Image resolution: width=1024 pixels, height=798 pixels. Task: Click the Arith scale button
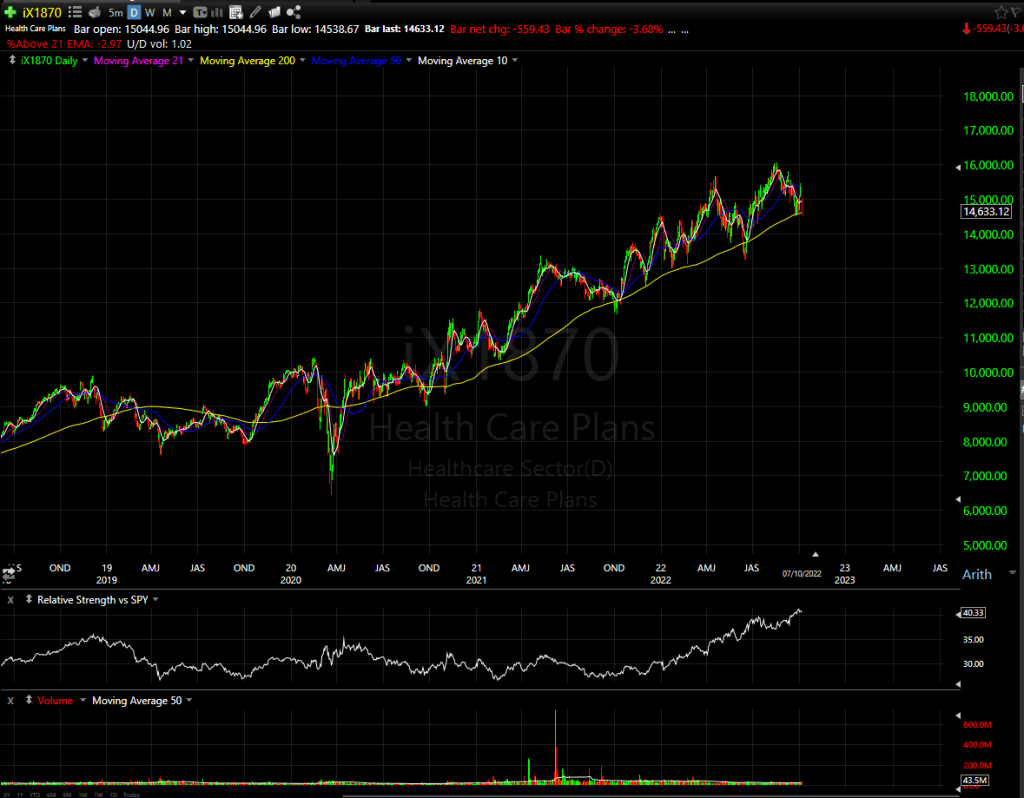976,574
